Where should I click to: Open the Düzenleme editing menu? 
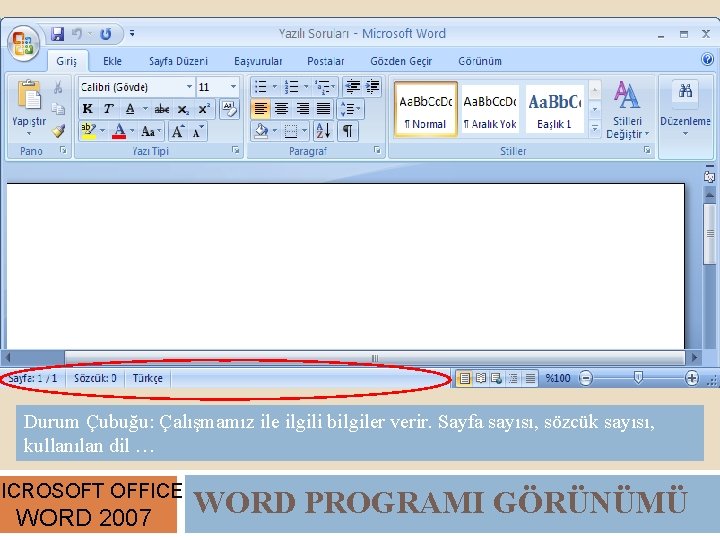point(685,110)
